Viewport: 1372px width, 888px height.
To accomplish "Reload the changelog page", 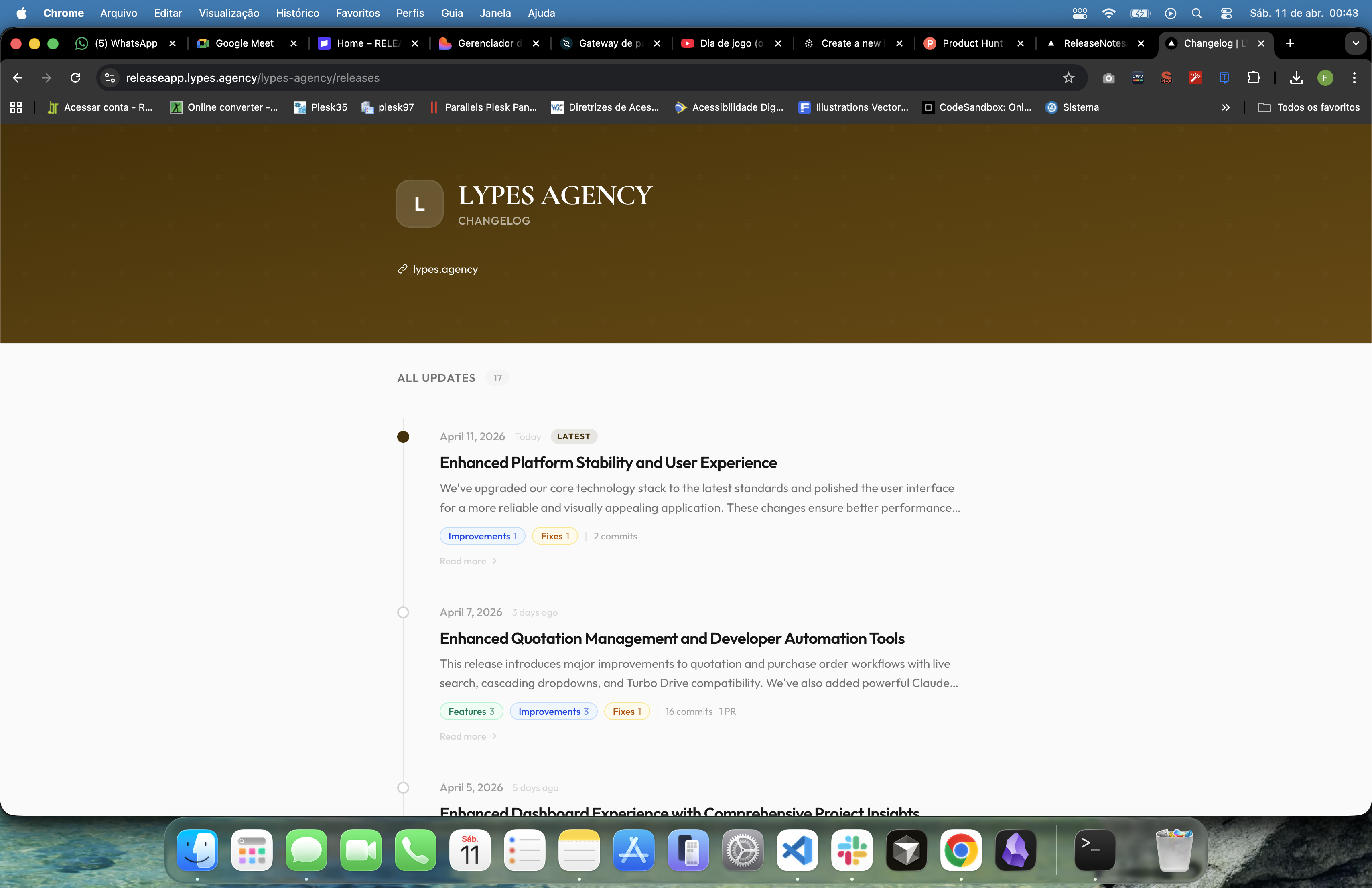I will [75, 78].
